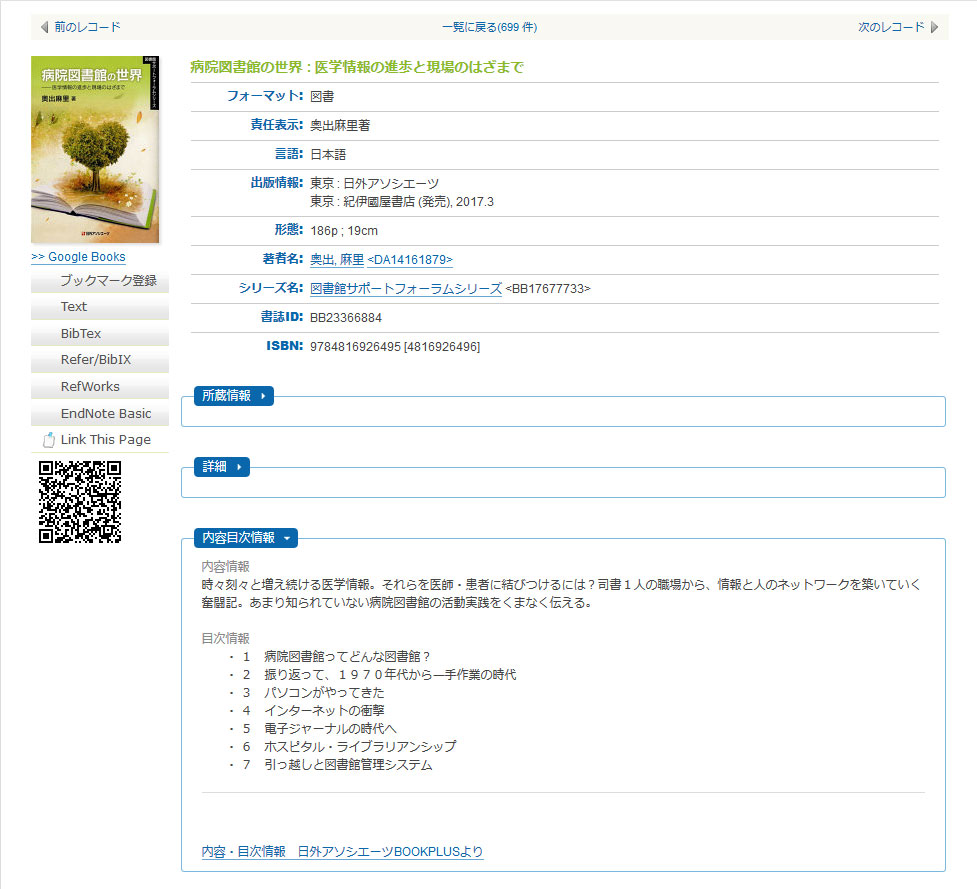This screenshot has width=977, height=889.
Task: Export record as Text
Action: (74, 307)
